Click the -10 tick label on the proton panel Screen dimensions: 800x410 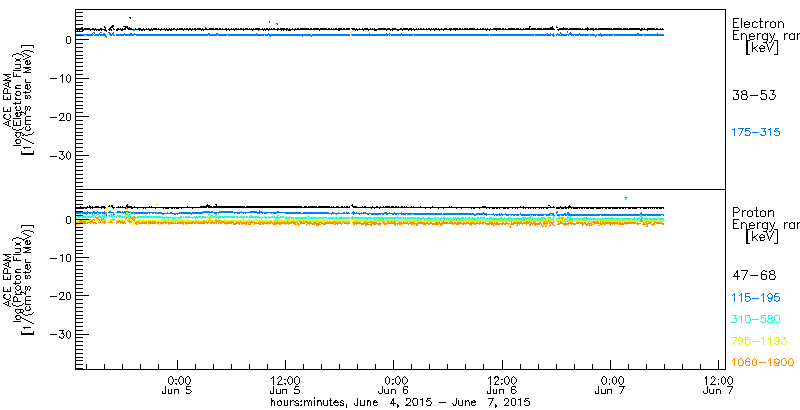pos(60,258)
